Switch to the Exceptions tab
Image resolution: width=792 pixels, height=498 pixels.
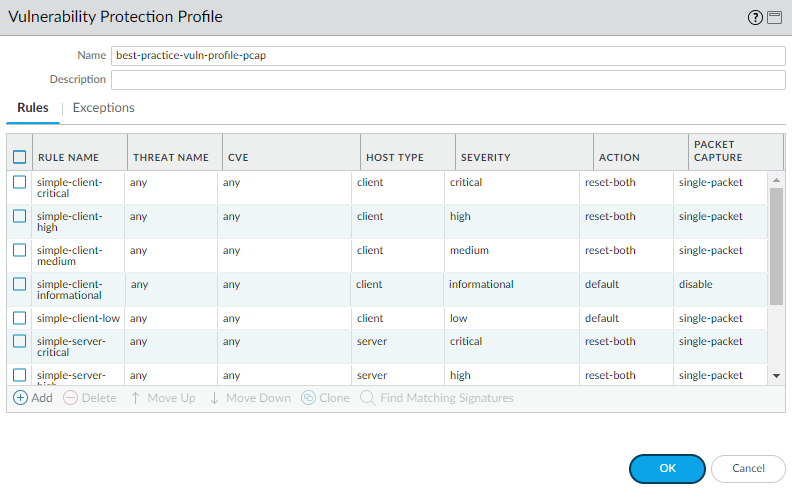click(x=103, y=108)
